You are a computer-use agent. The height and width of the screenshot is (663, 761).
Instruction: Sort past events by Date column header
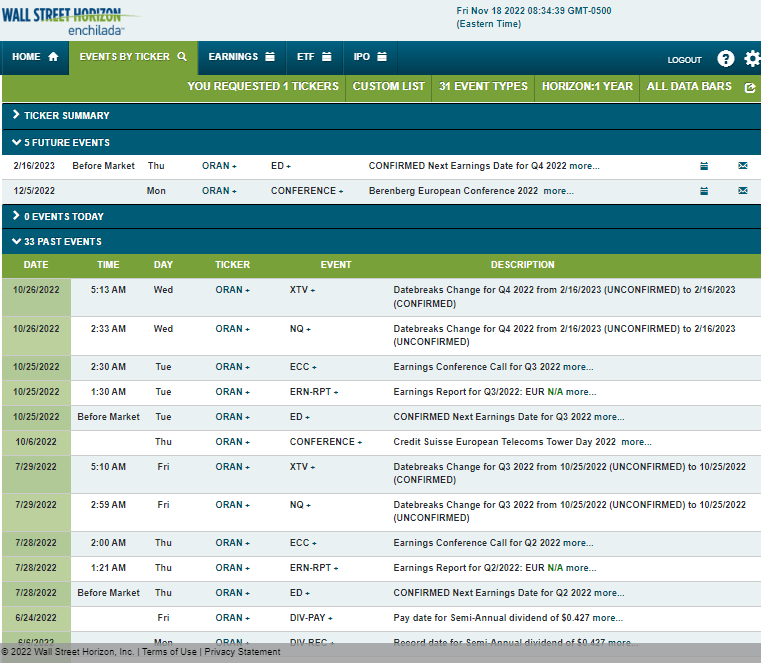pos(36,265)
